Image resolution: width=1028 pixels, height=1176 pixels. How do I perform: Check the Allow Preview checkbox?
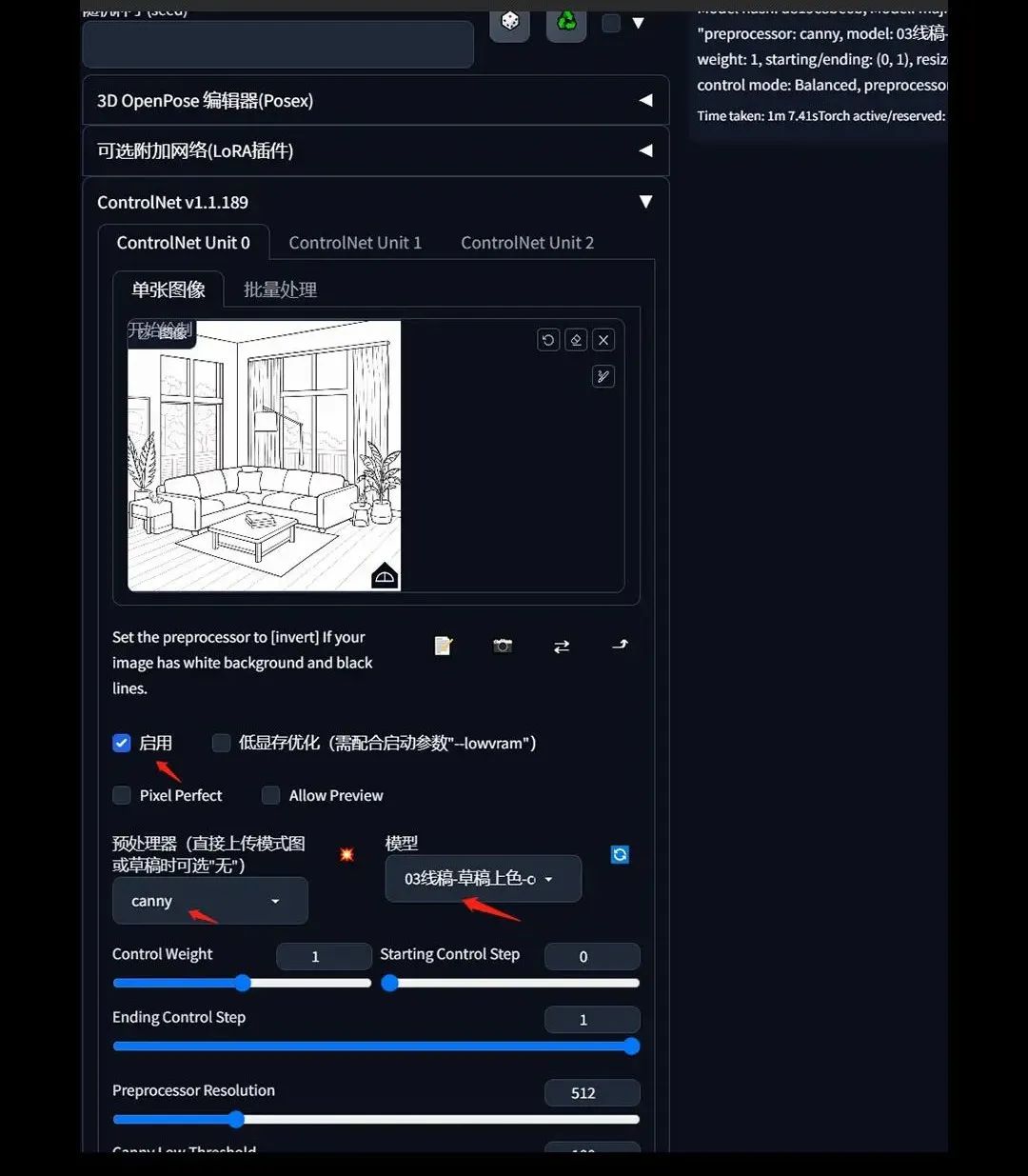tap(271, 795)
